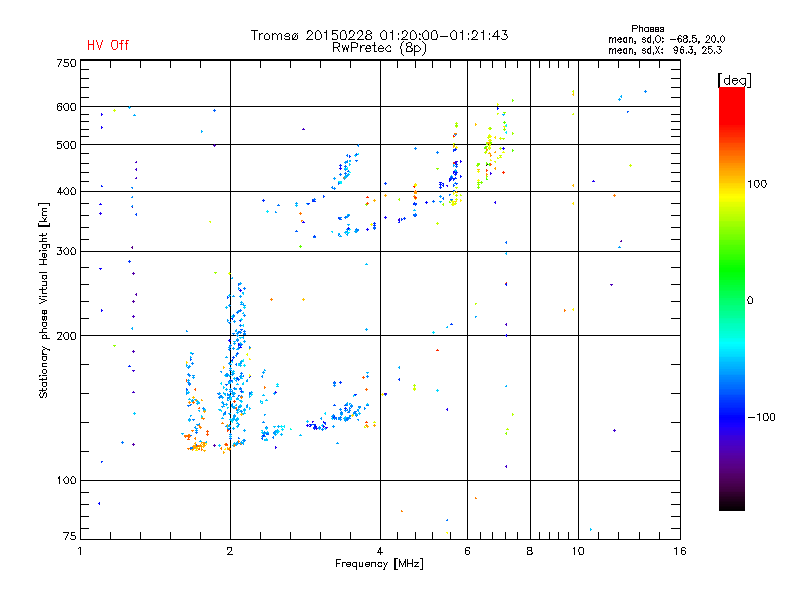Click the y-axis '300' tick label
Viewport: 800px width, 600px height.
click(66, 252)
